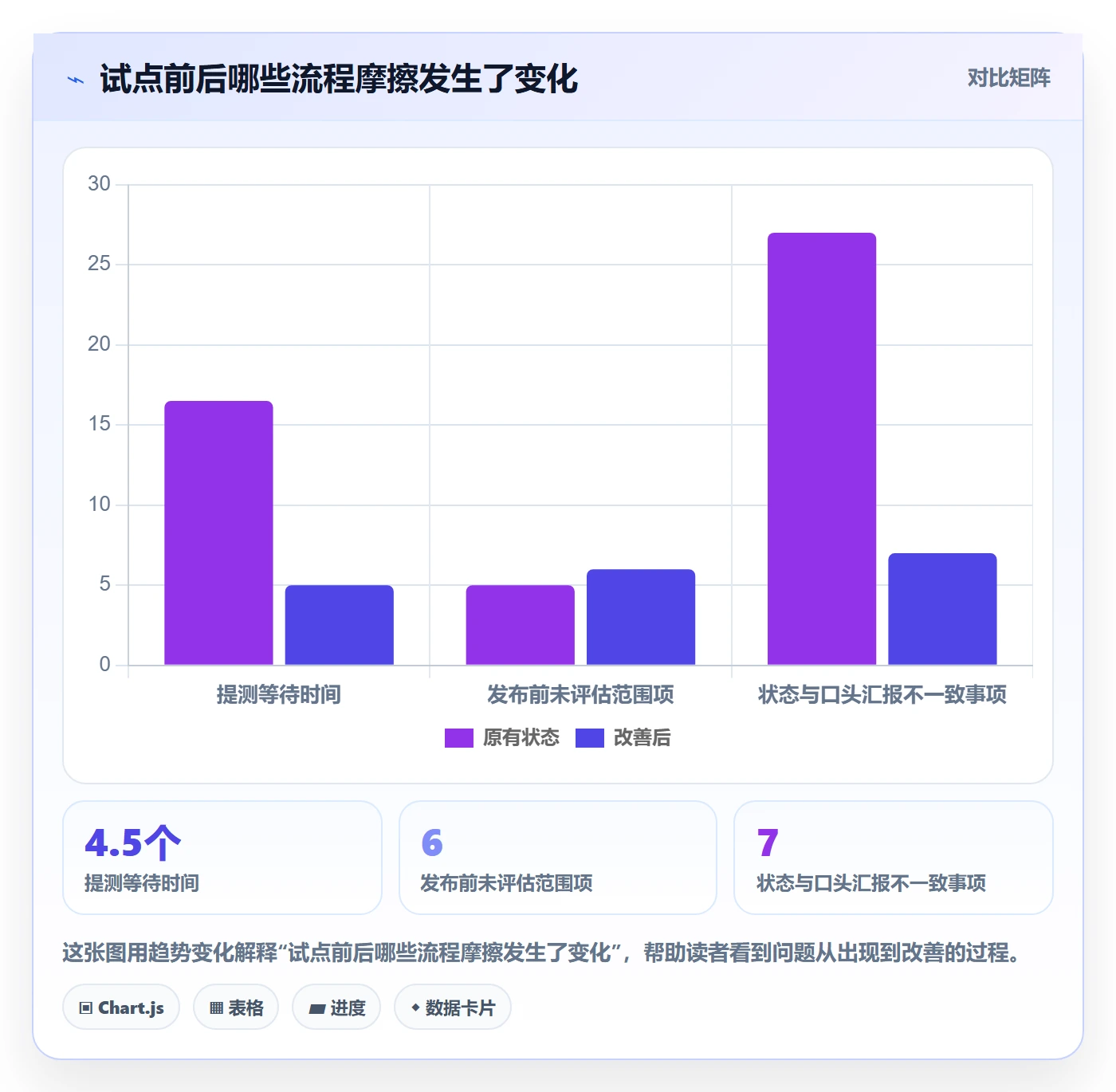Open the 6 发布前未评估范围项 data card

pyautogui.click(x=558, y=858)
